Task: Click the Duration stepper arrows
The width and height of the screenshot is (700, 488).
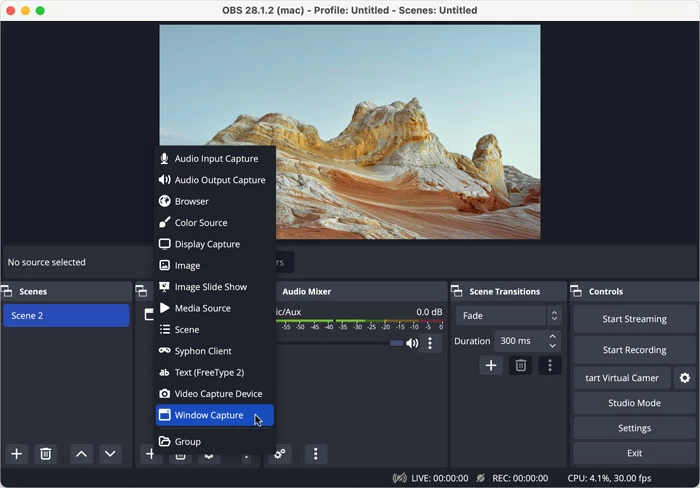Action: (552, 341)
